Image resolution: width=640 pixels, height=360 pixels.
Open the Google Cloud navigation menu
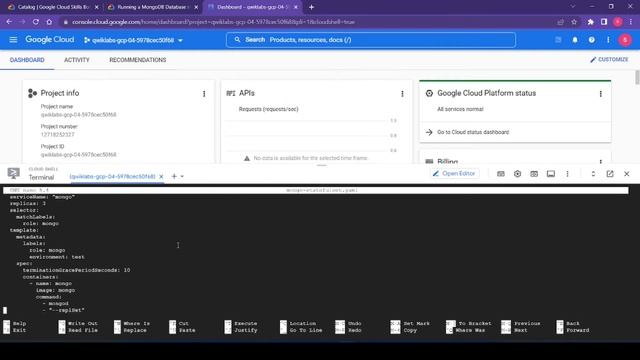pos(13,40)
